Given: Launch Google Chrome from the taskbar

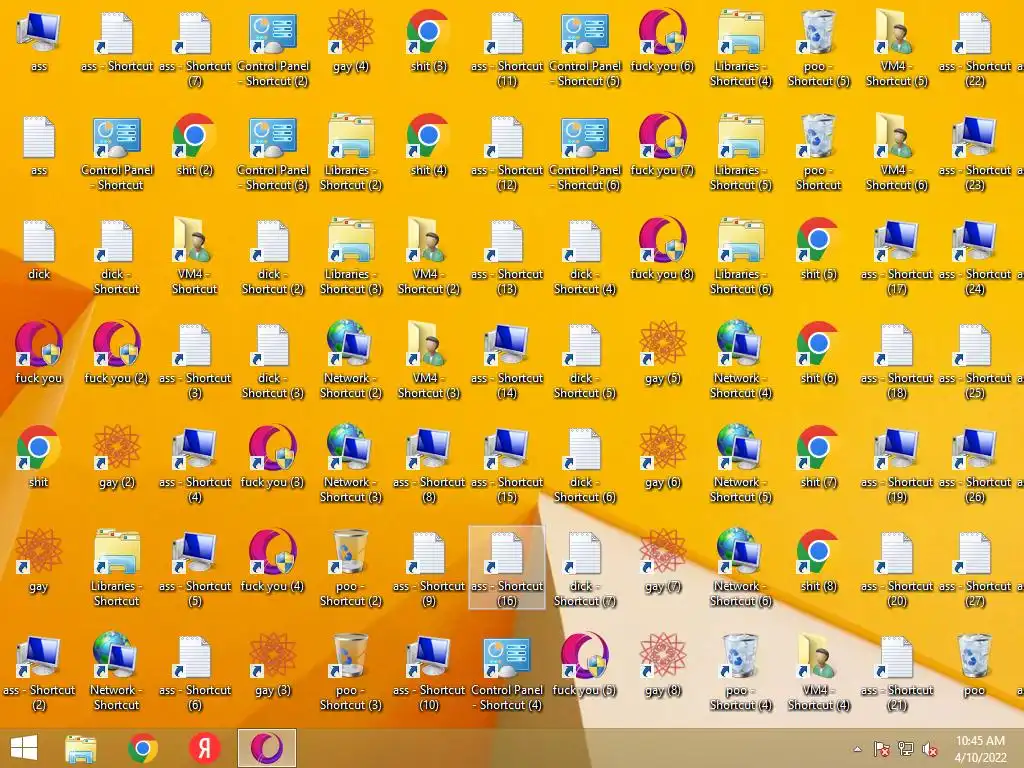Looking at the screenshot, I should pyautogui.click(x=143, y=748).
